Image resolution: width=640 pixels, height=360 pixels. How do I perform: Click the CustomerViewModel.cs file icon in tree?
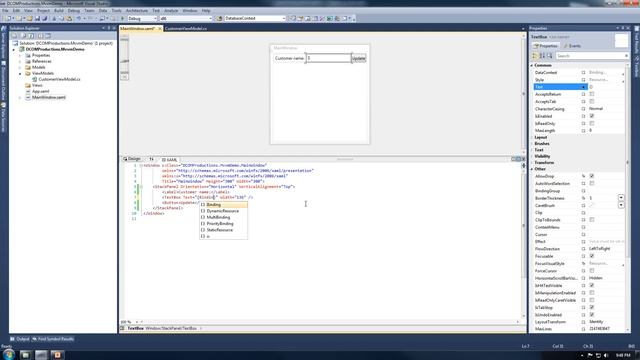tap(35, 79)
